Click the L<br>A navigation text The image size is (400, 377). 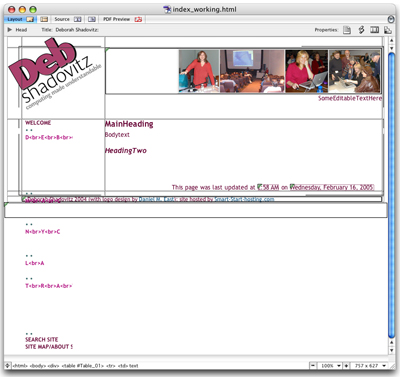pos(35,263)
